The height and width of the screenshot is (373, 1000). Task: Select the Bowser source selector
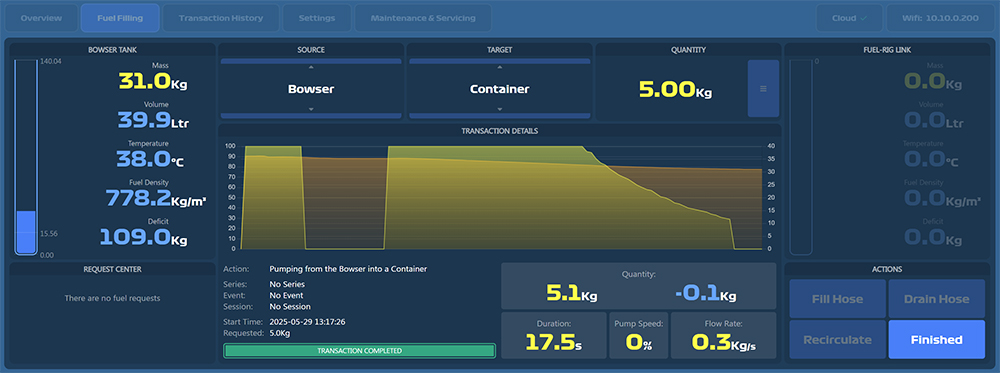pos(311,89)
